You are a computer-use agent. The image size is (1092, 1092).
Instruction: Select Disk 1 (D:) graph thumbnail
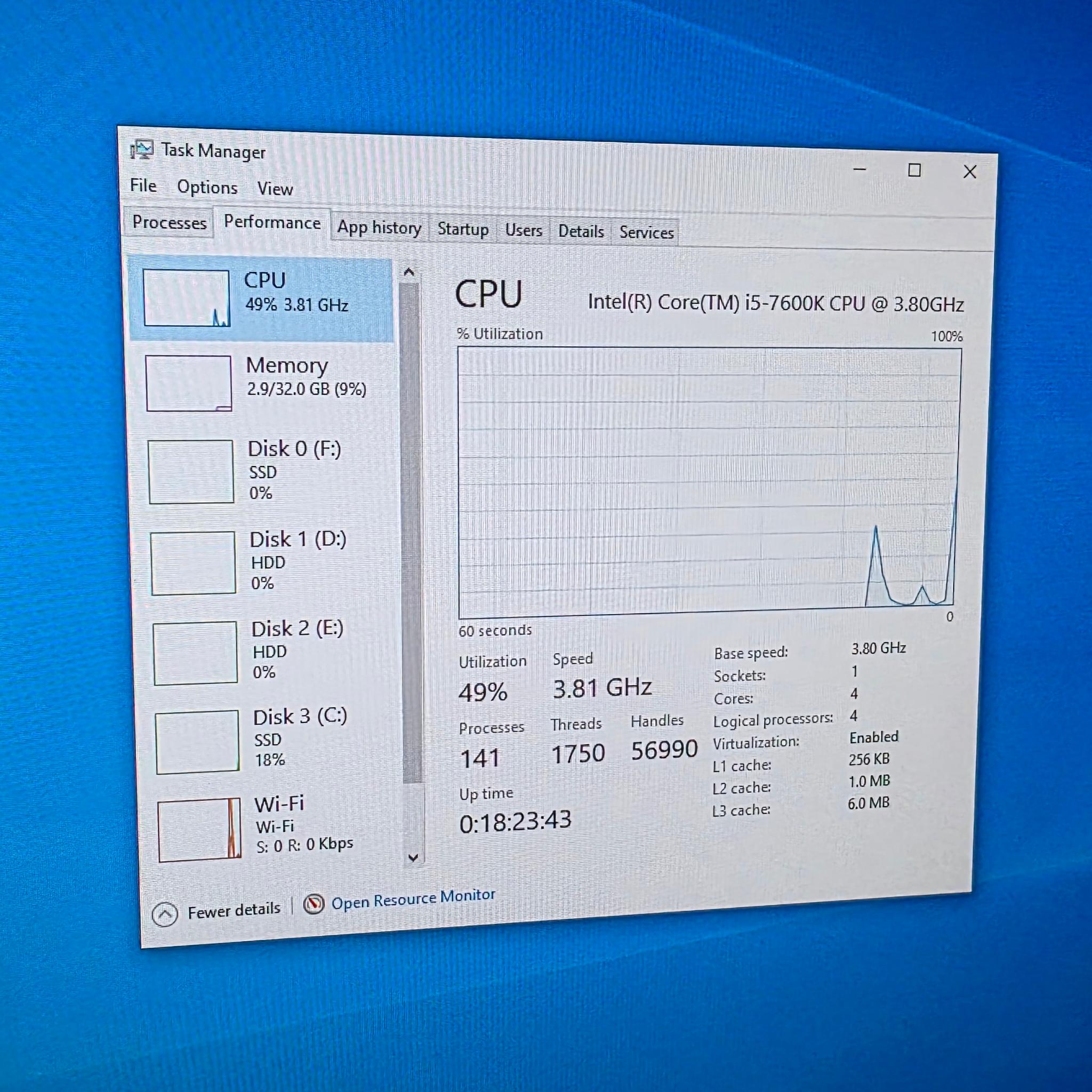point(194,563)
